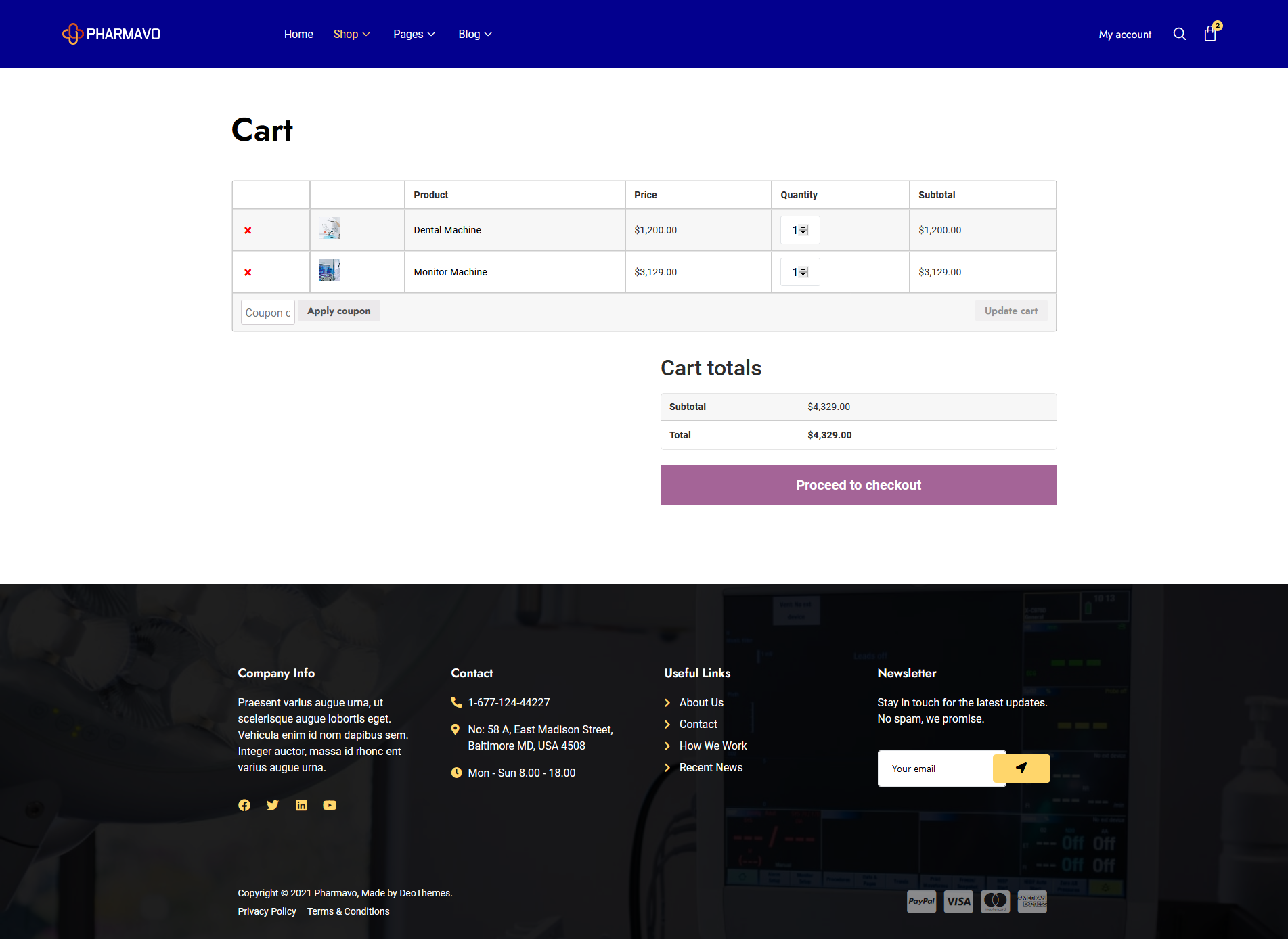Click the Apply coupon button

point(339,311)
